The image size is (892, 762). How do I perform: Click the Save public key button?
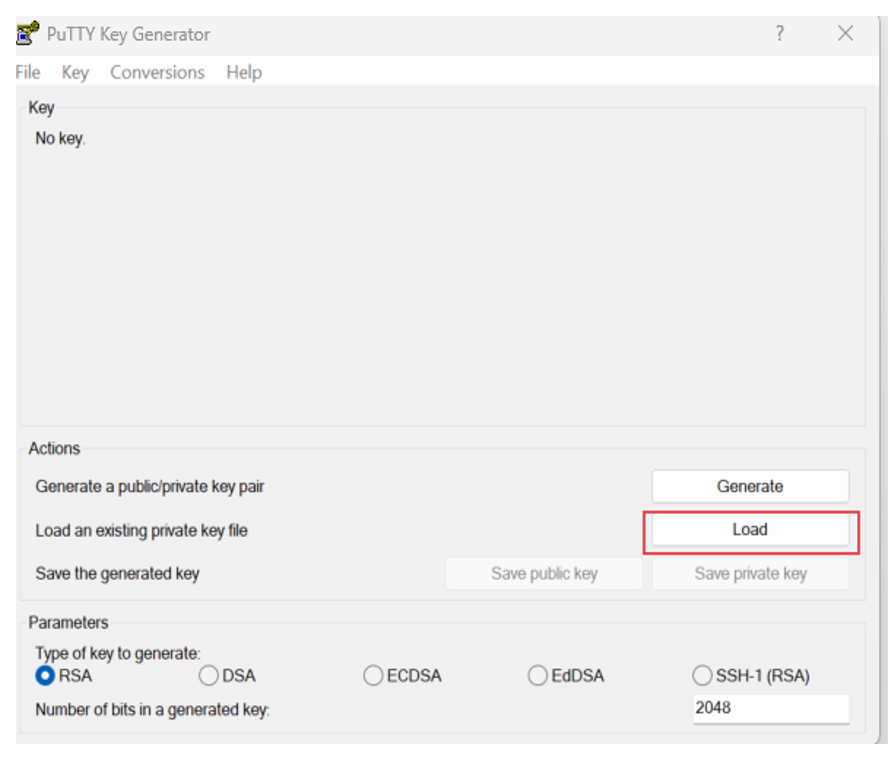click(544, 574)
